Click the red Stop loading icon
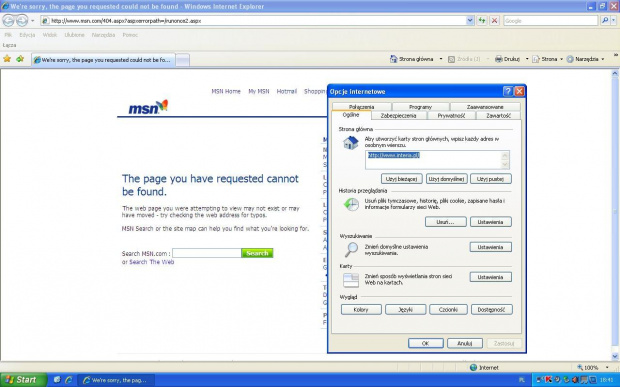Viewport: 620px width, 387px height. tap(494, 21)
